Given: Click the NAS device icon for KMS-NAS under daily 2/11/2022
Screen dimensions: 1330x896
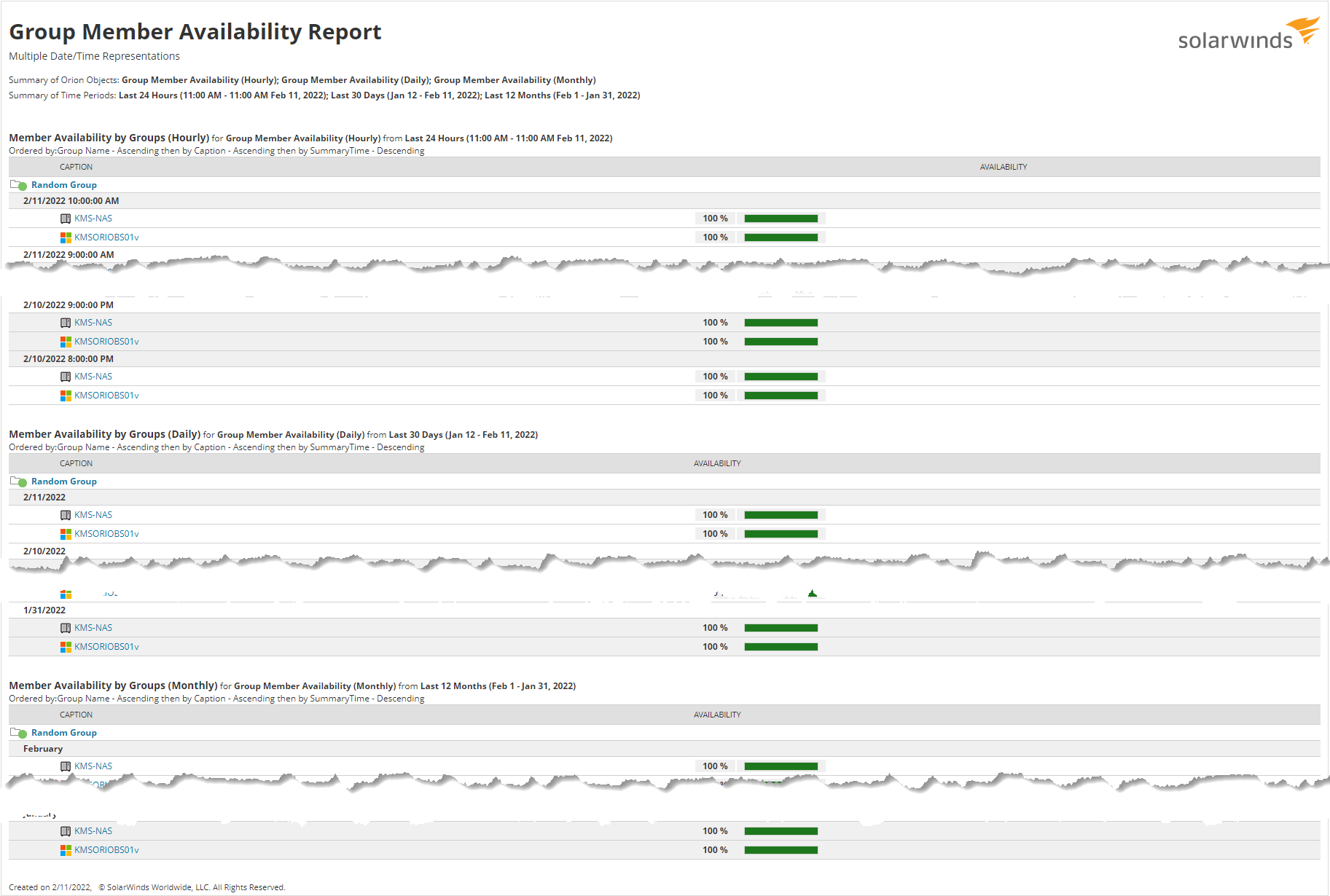Looking at the screenshot, I should pyautogui.click(x=66, y=515).
